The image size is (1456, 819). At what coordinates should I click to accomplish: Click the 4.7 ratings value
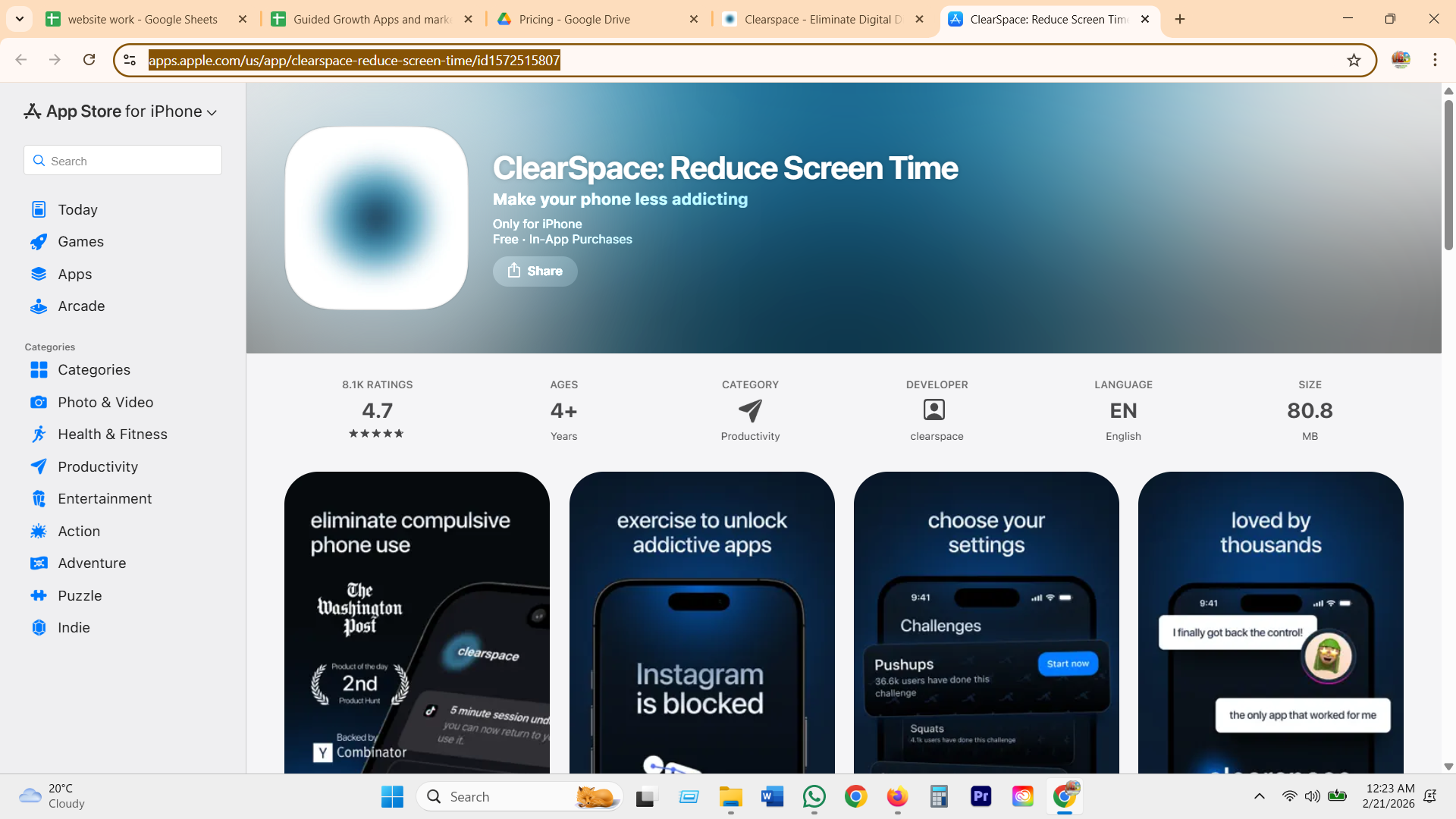(377, 411)
